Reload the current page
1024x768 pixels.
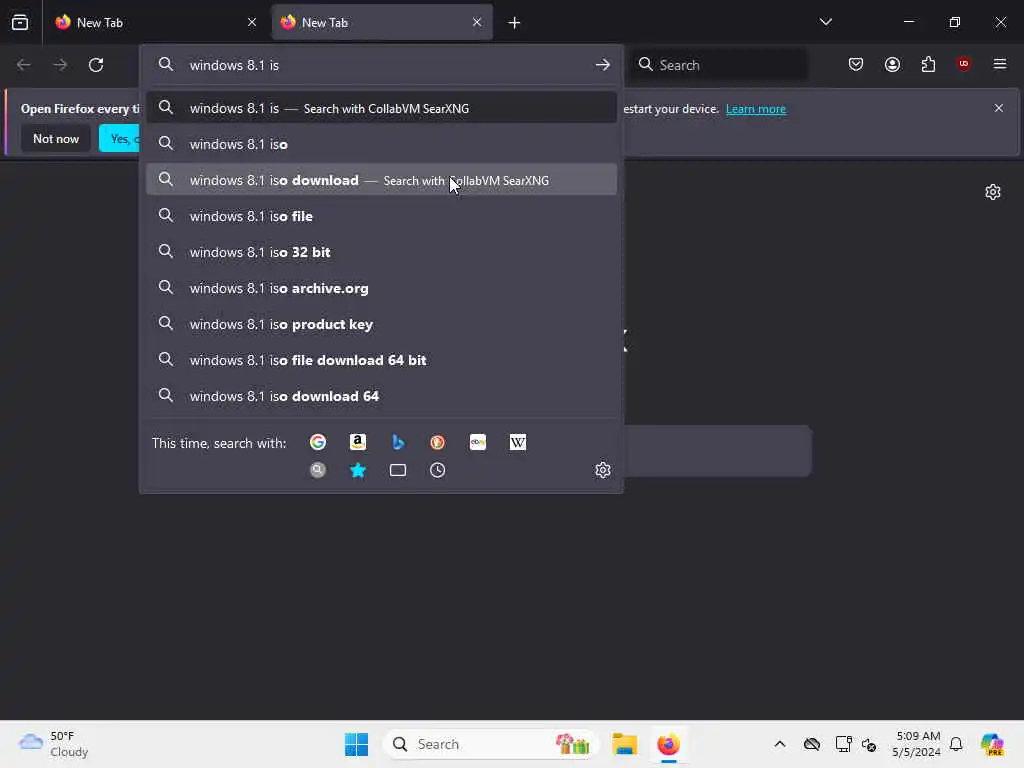point(96,65)
